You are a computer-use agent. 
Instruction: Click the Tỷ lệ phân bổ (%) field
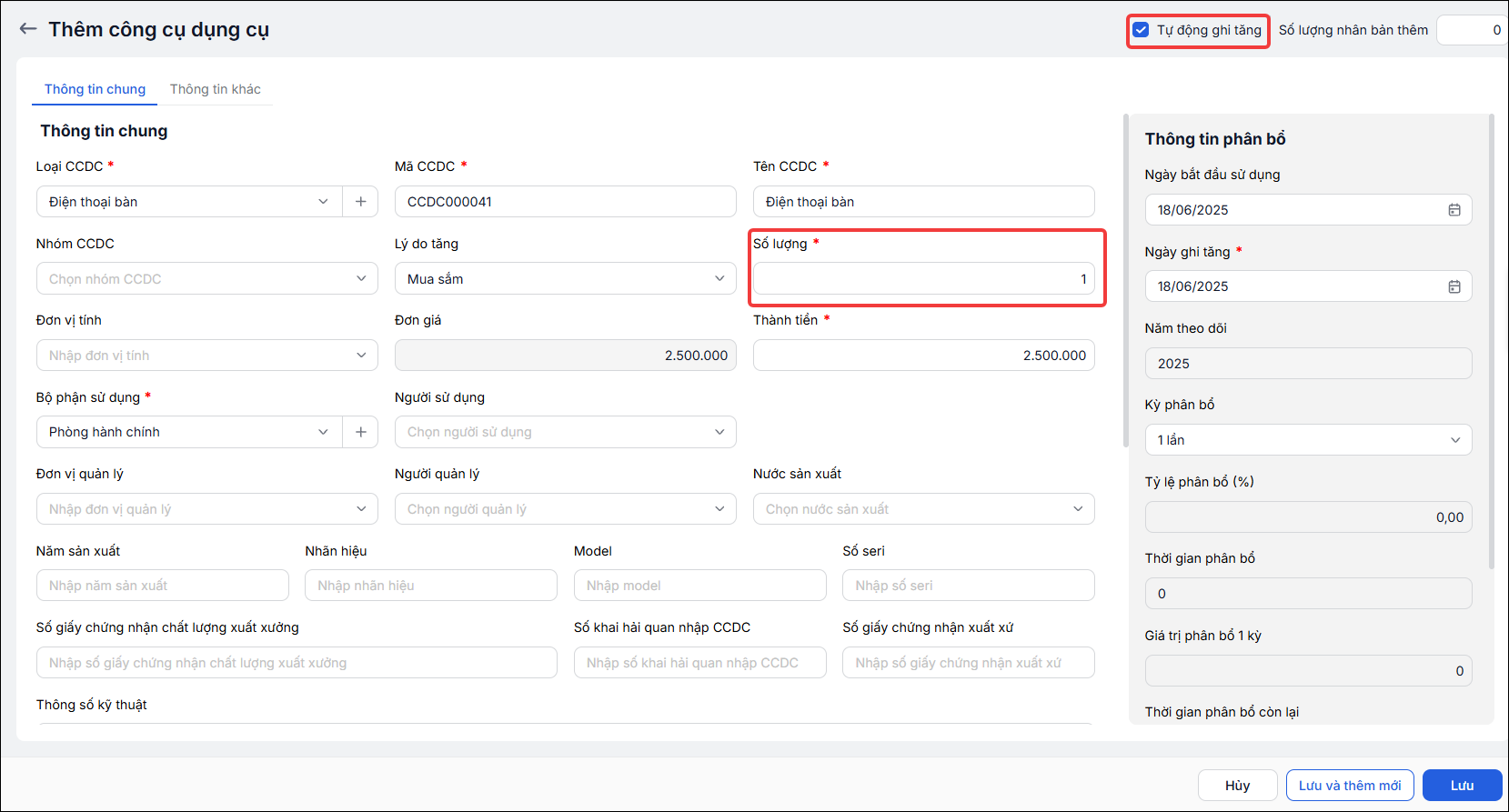point(1309,517)
